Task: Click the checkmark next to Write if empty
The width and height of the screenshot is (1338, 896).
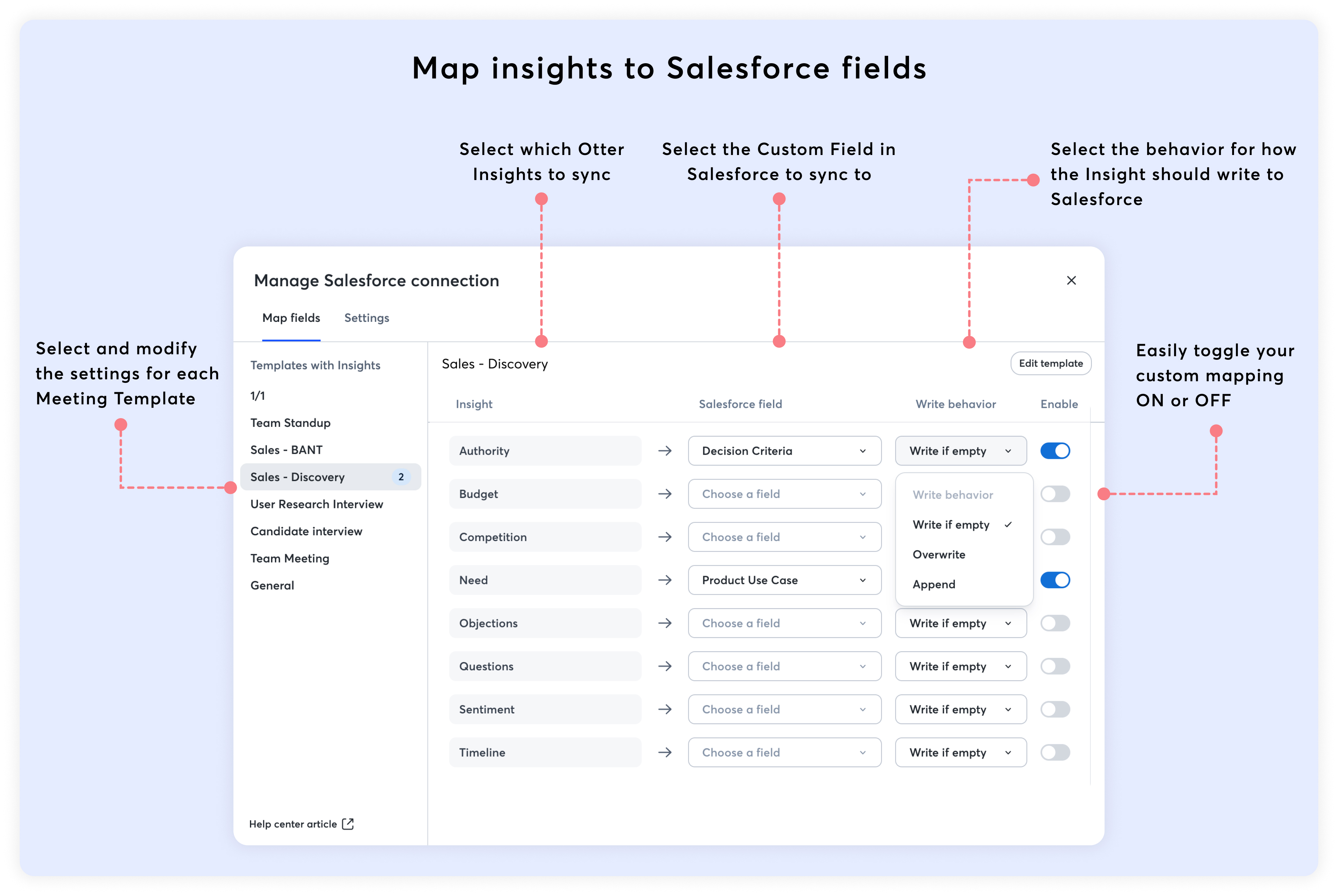Action: [1008, 525]
